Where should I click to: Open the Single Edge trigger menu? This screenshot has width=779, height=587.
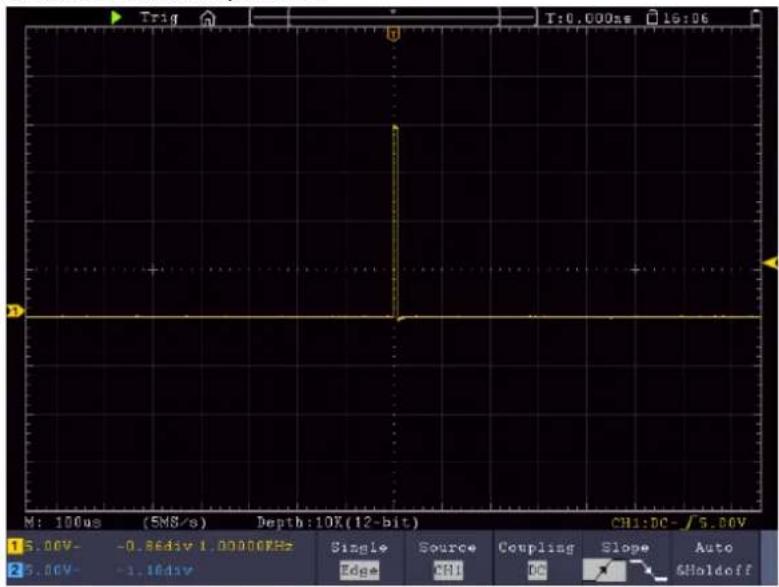[359, 559]
